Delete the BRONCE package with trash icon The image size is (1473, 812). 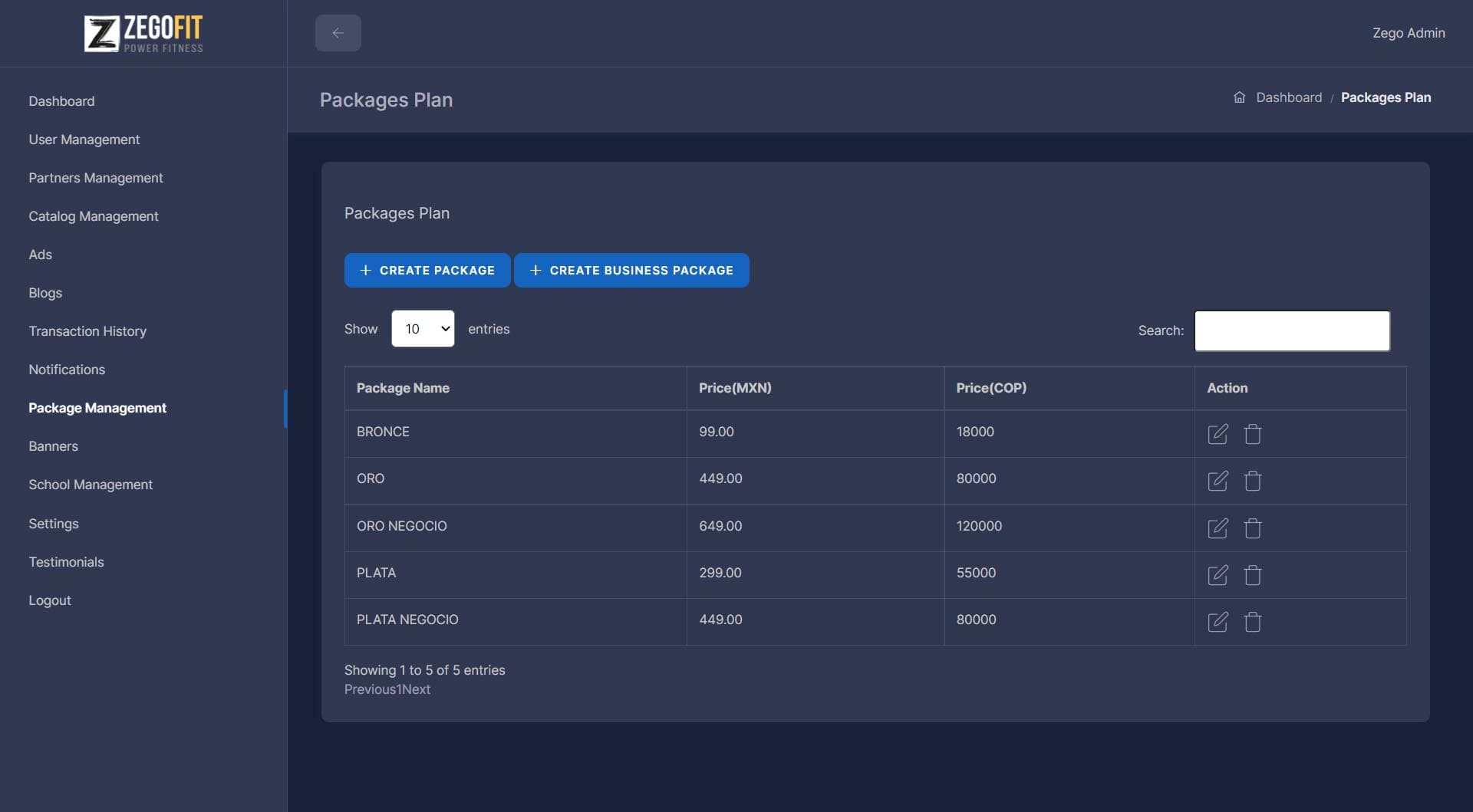1252,434
